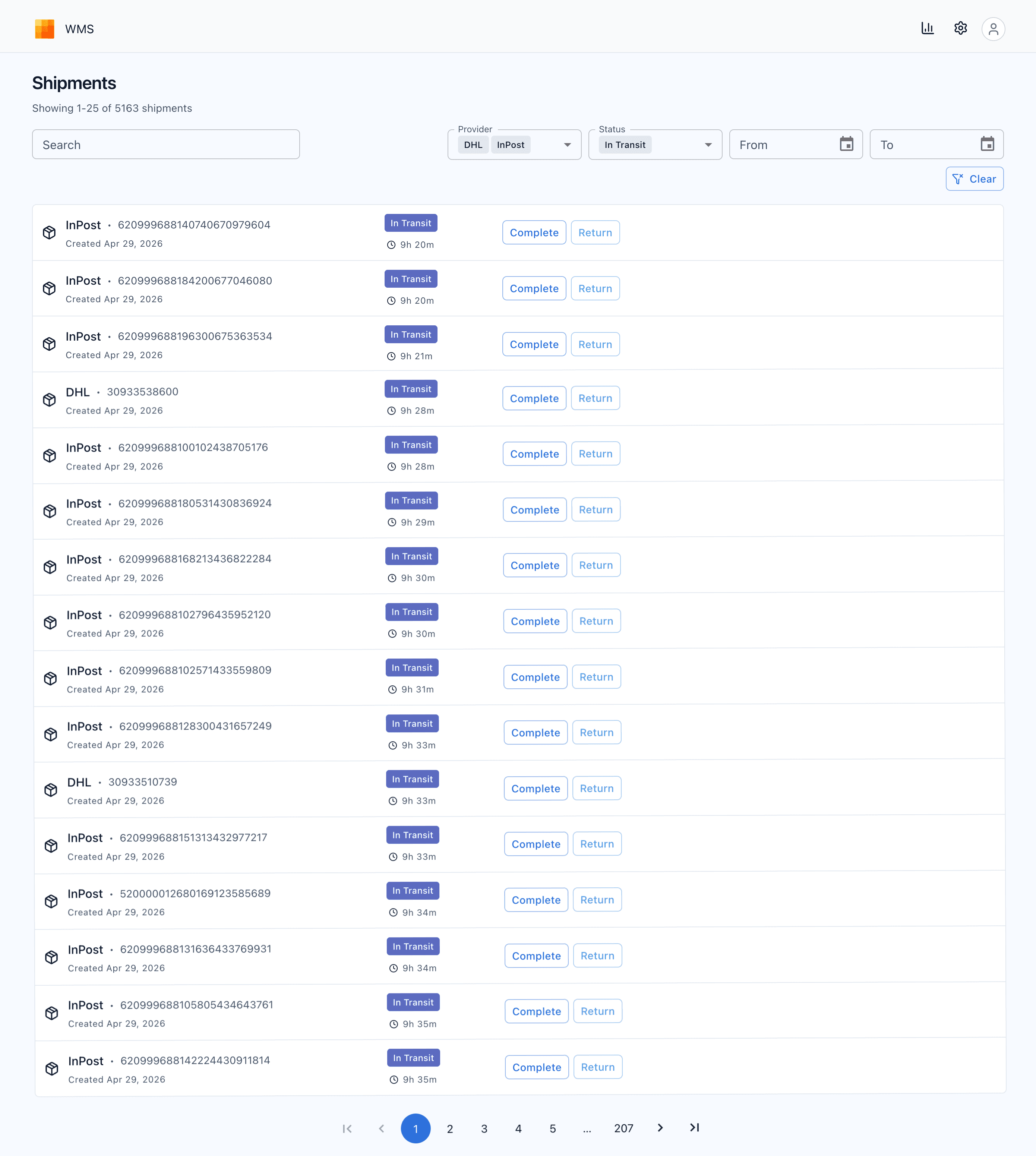The height and width of the screenshot is (1156, 1036).
Task: Complete shipment 620999688140740670979604
Action: 534,232
